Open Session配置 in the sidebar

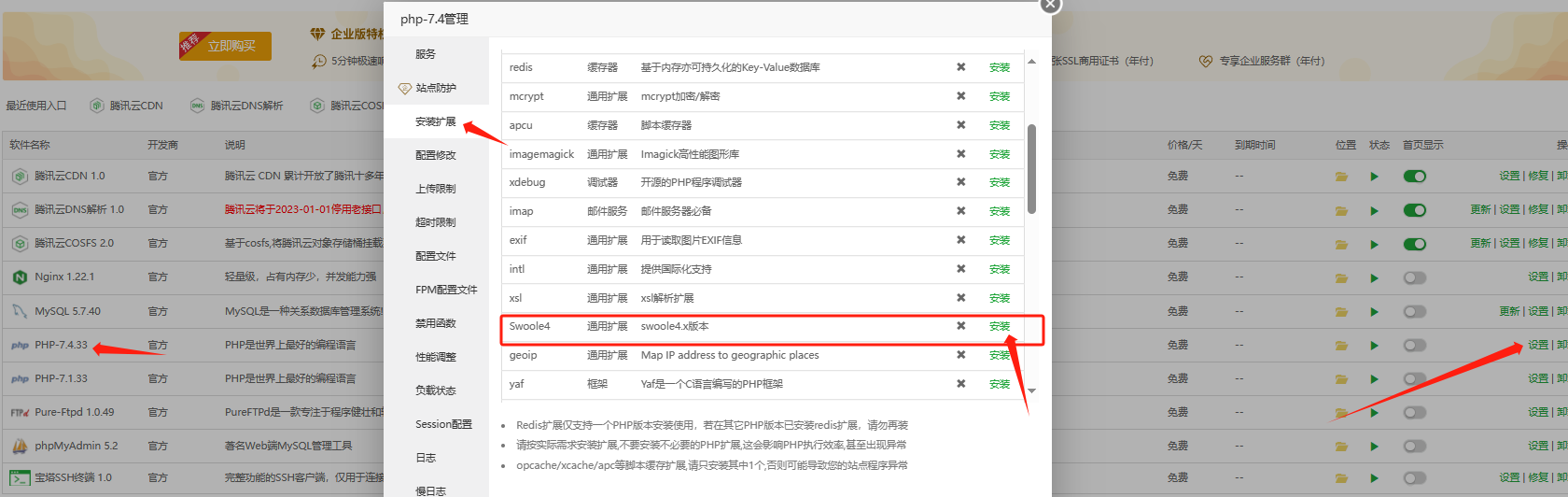tap(443, 424)
